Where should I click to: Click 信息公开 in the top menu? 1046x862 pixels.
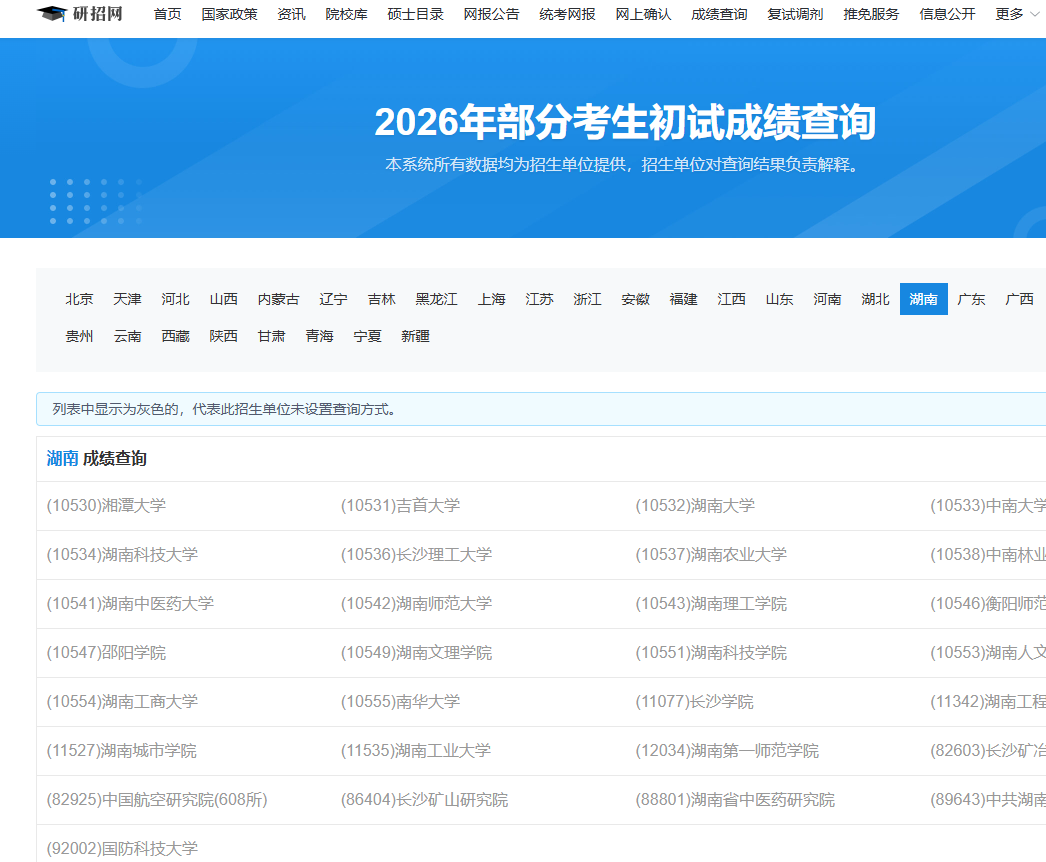tap(947, 14)
